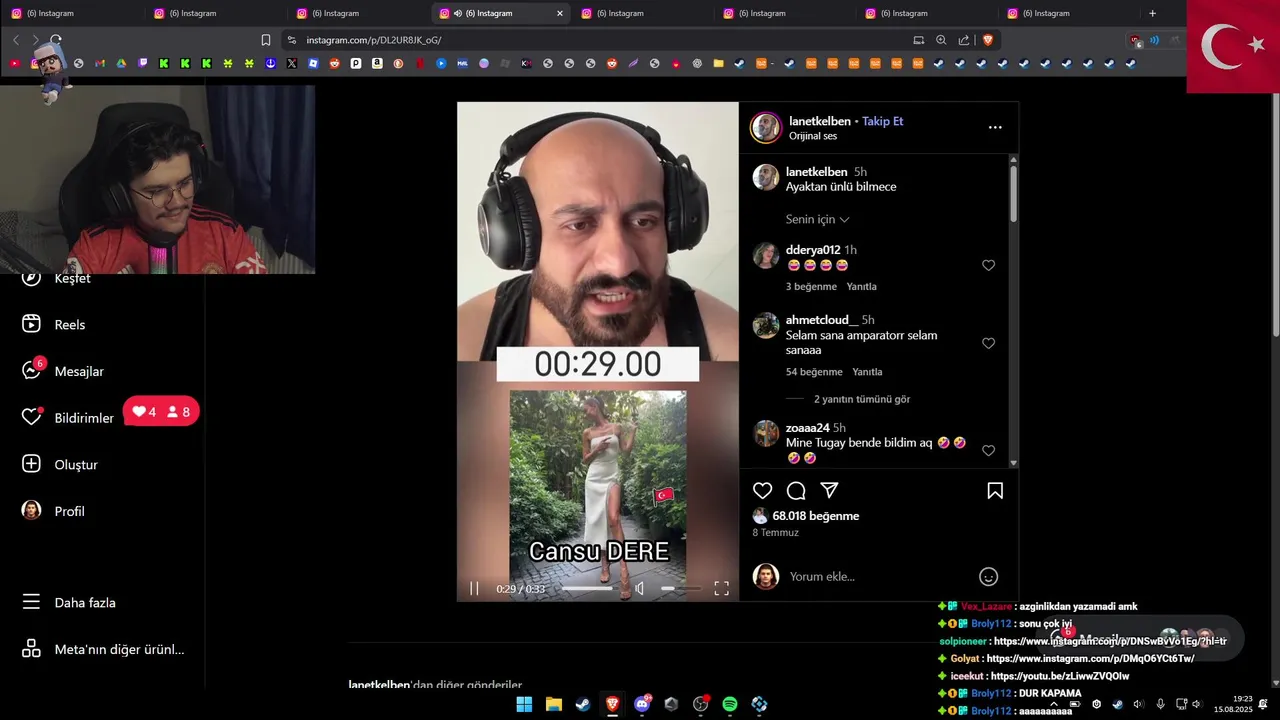Reload the page
The height and width of the screenshot is (720, 1280).
(x=56, y=40)
